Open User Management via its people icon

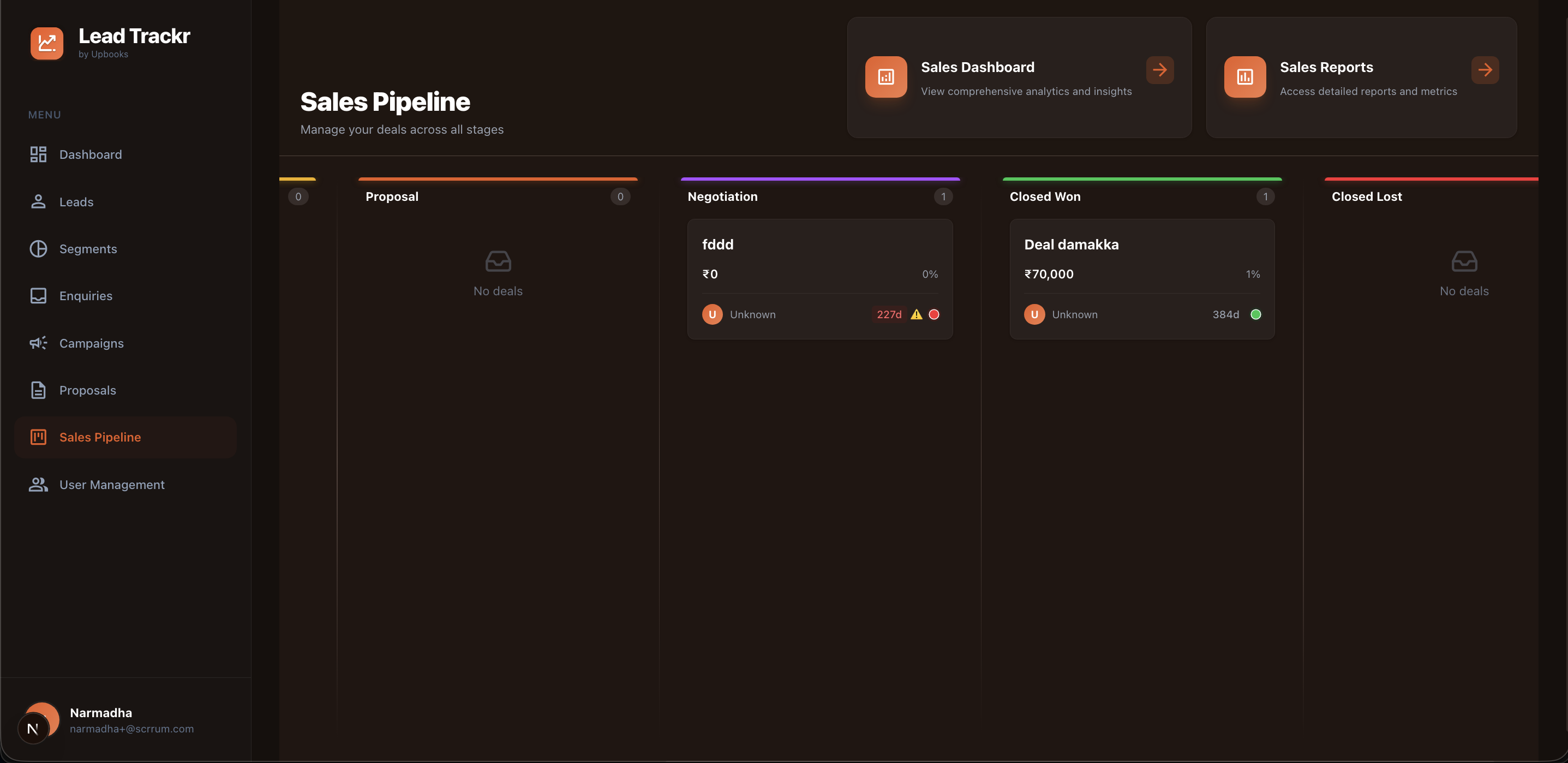(38, 484)
